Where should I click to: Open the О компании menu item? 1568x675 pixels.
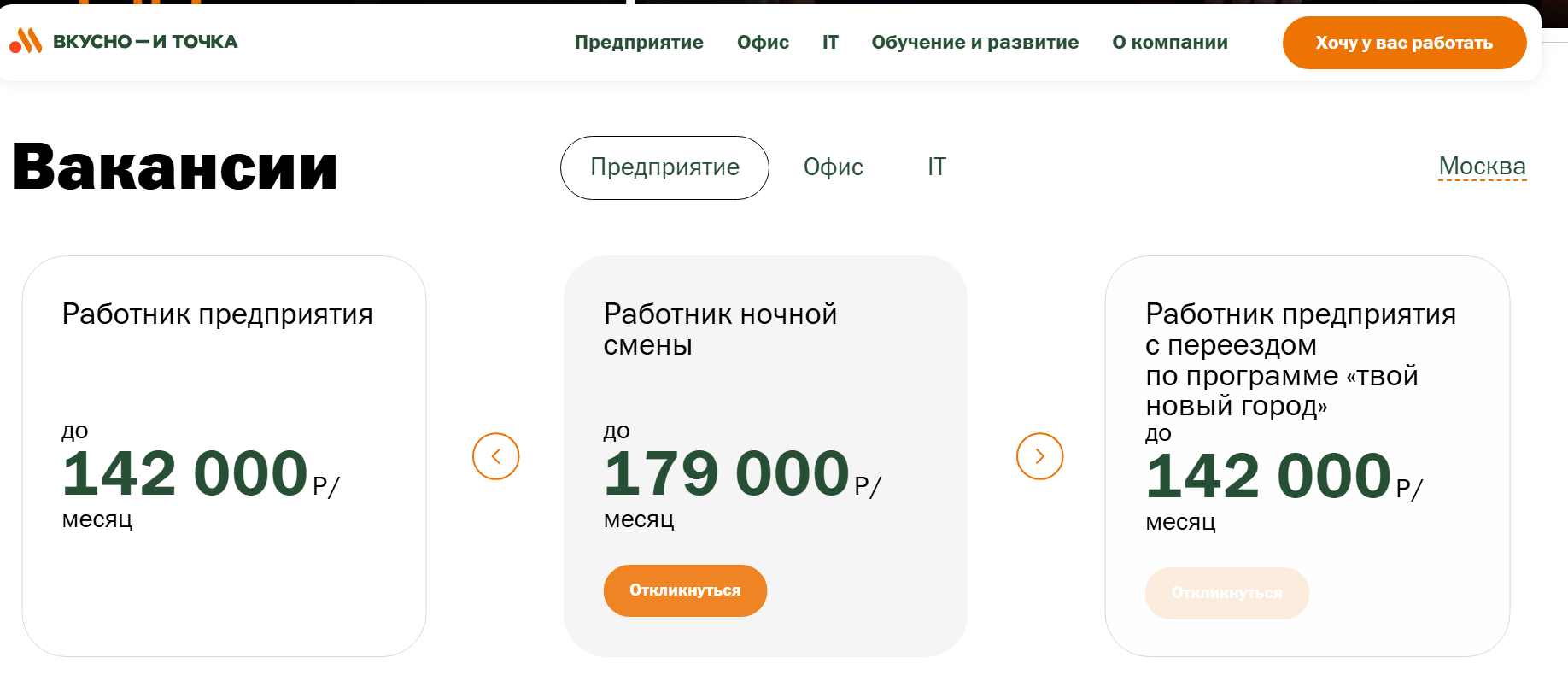[x=1169, y=43]
